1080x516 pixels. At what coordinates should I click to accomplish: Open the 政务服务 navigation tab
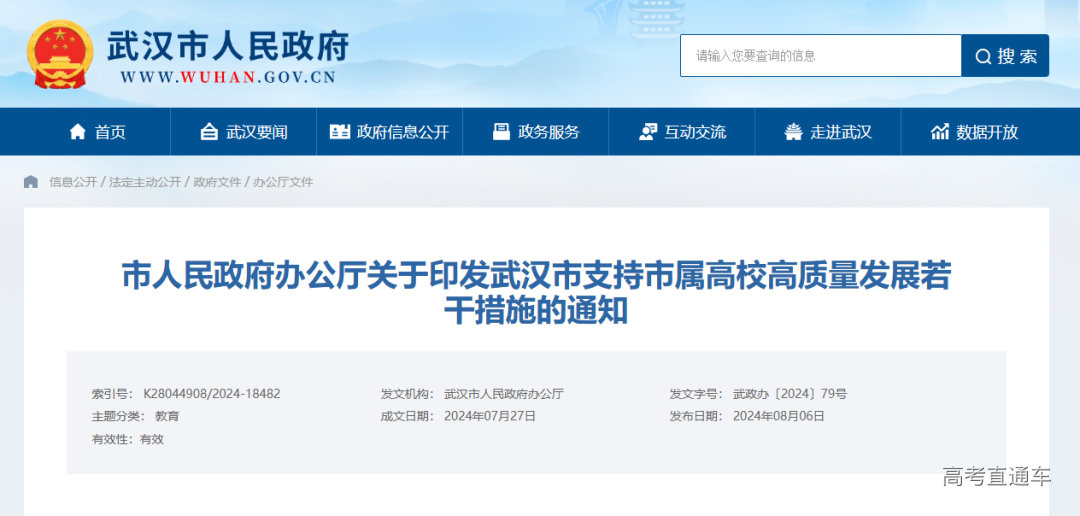[x=536, y=132]
